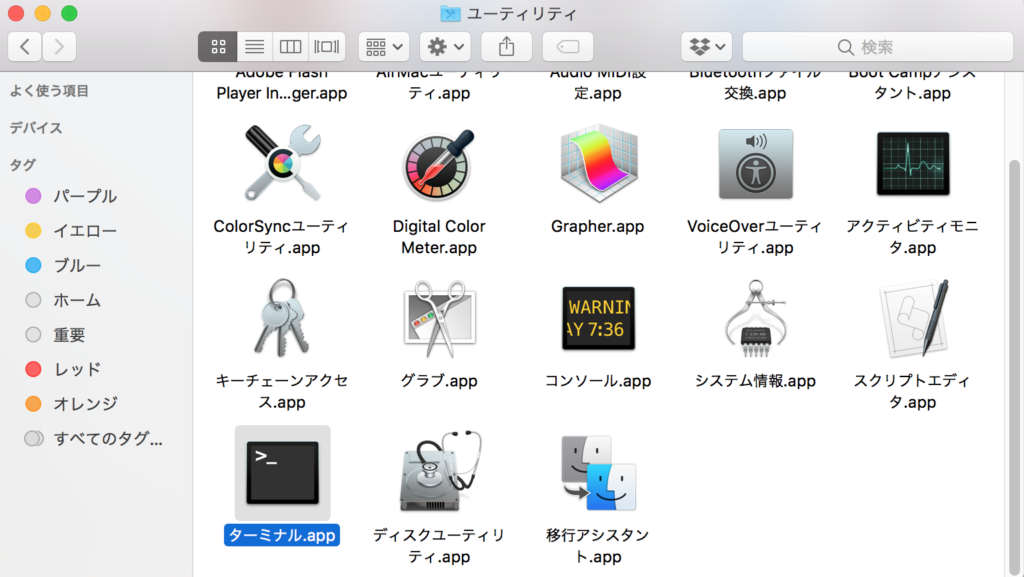The height and width of the screenshot is (577, 1024).
Task: Click the red レッド tag dot
Action: [33, 369]
